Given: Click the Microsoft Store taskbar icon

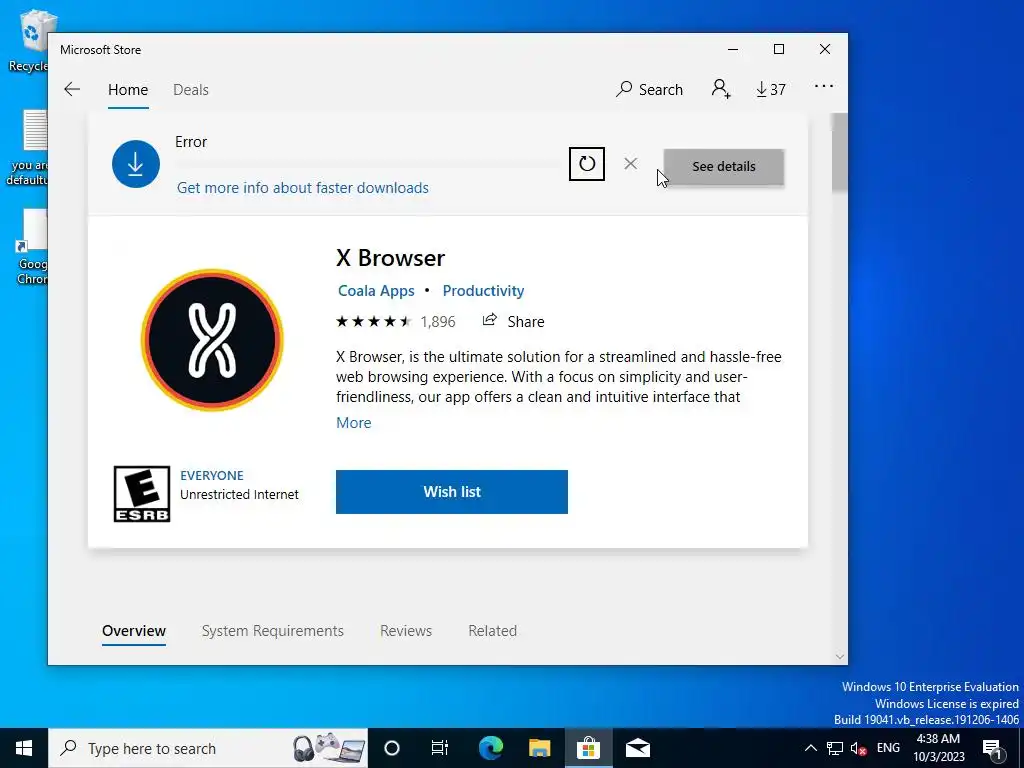Looking at the screenshot, I should point(588,748).
